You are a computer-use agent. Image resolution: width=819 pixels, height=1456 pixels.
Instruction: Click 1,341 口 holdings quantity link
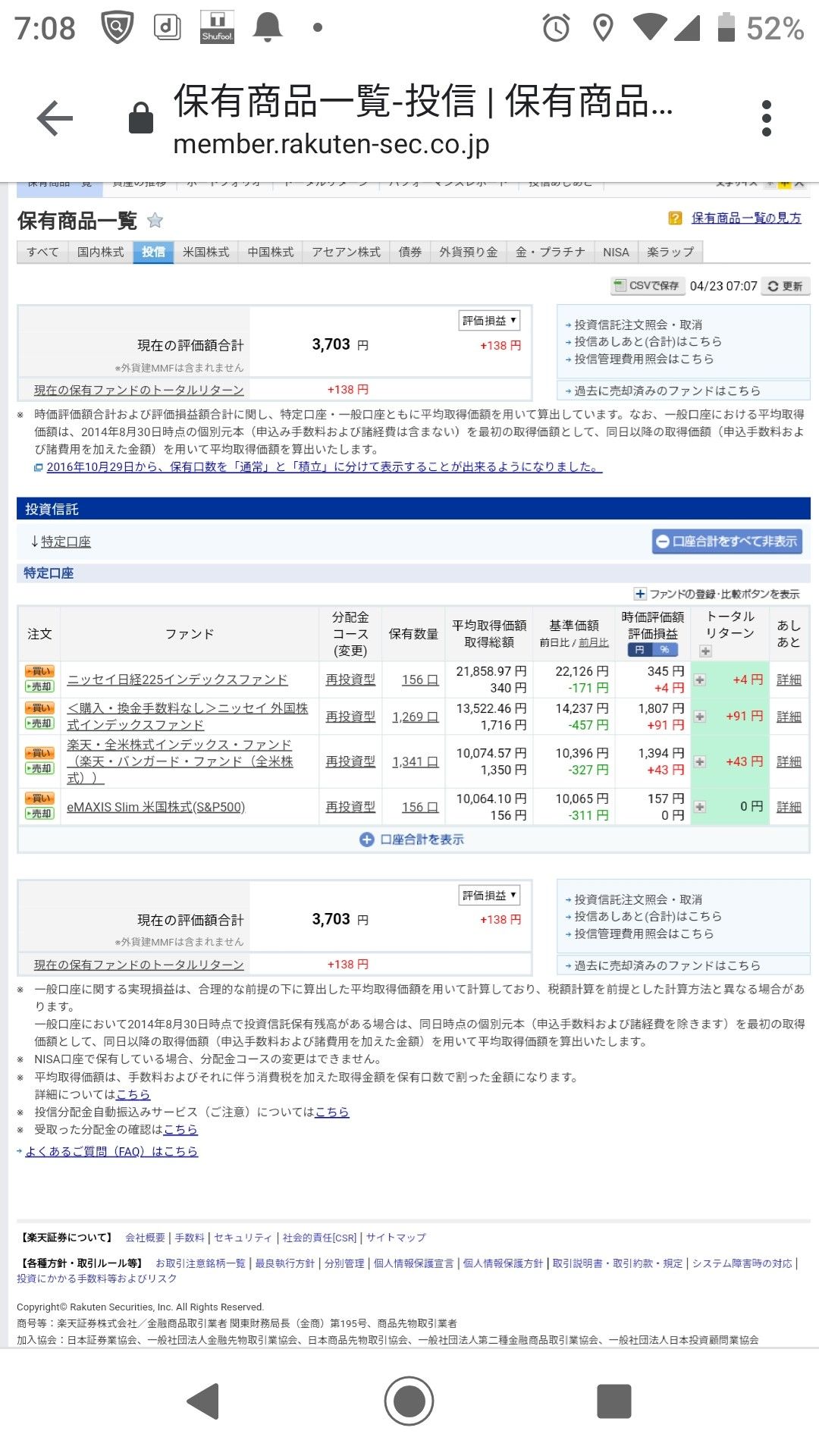tap(415, 761)
